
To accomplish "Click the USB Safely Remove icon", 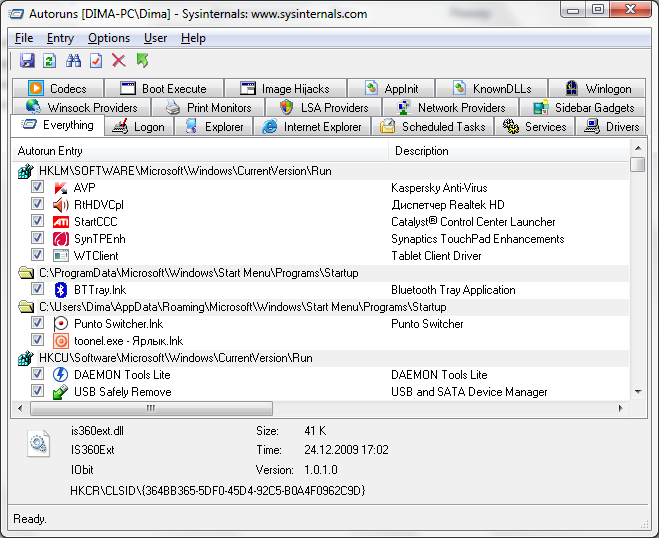I will [61, 392].
